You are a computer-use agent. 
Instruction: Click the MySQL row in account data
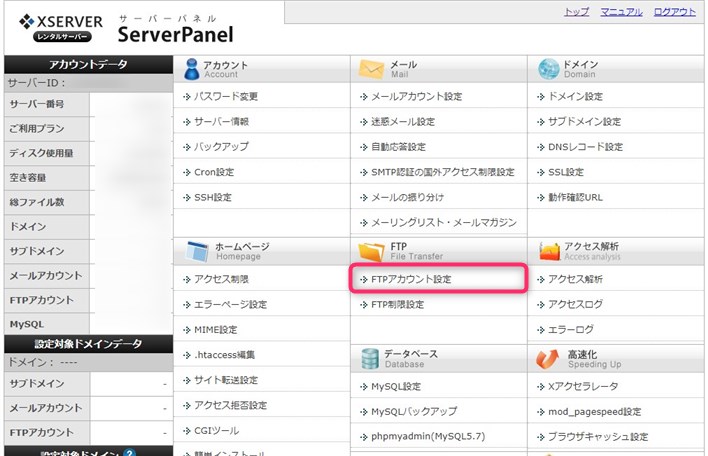(27, 324)
